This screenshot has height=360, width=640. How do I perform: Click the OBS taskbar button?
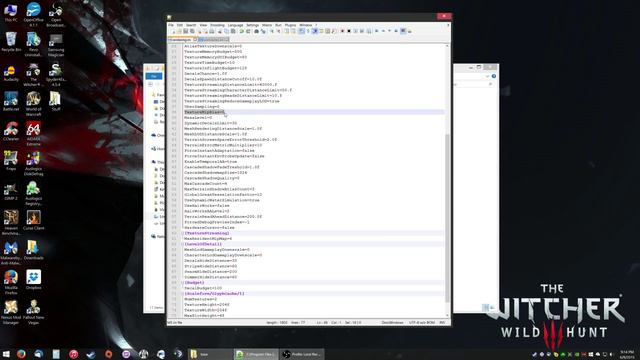coord(302,354)
